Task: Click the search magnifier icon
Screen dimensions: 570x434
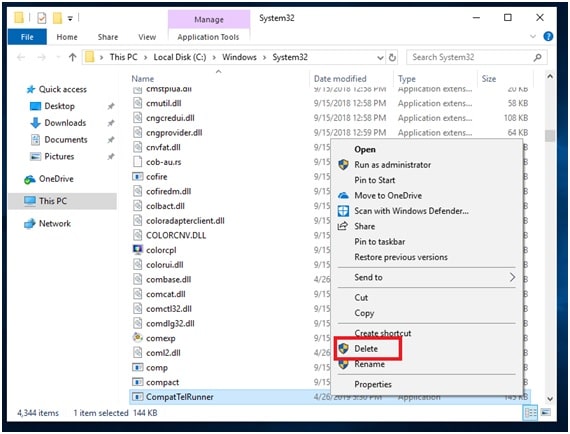Action: (538, 57)
